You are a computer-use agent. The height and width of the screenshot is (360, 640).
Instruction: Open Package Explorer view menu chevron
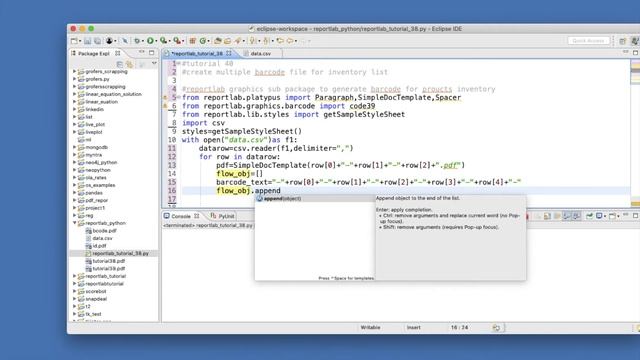click(x=154, y=64)
